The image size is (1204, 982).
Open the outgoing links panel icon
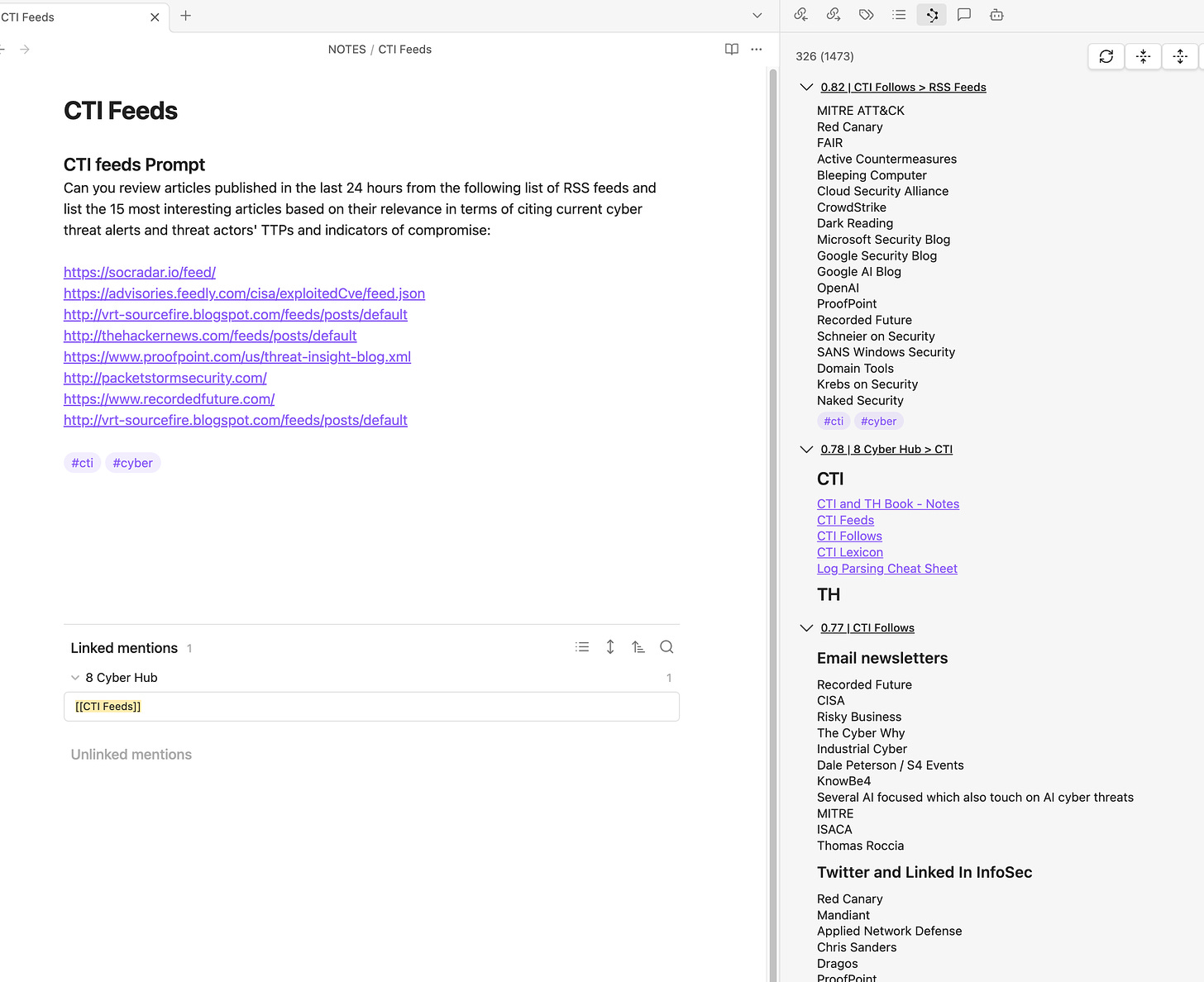tap(834, 15)
